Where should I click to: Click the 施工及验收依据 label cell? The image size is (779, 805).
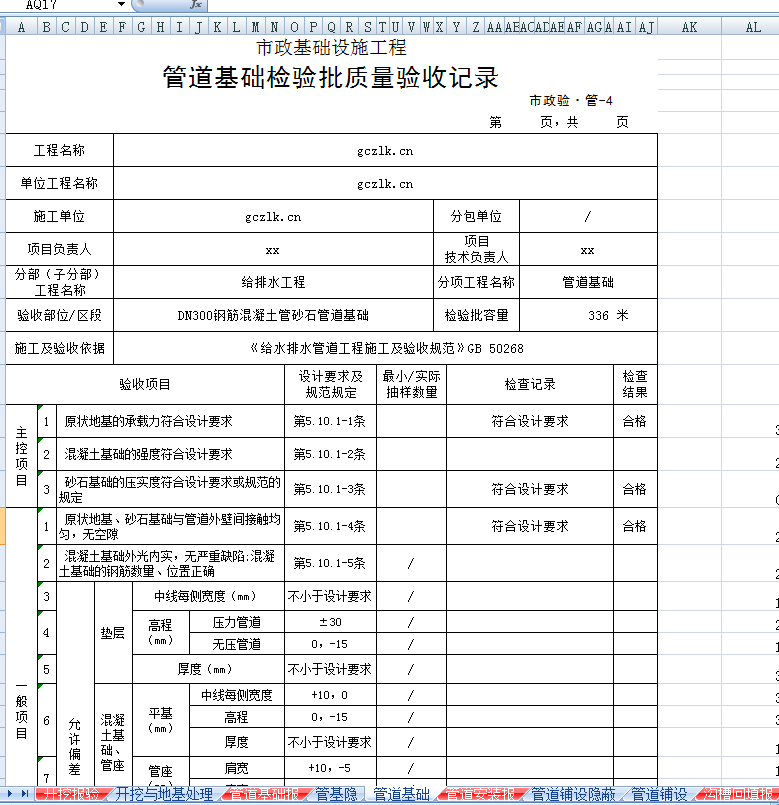(59, 349)
